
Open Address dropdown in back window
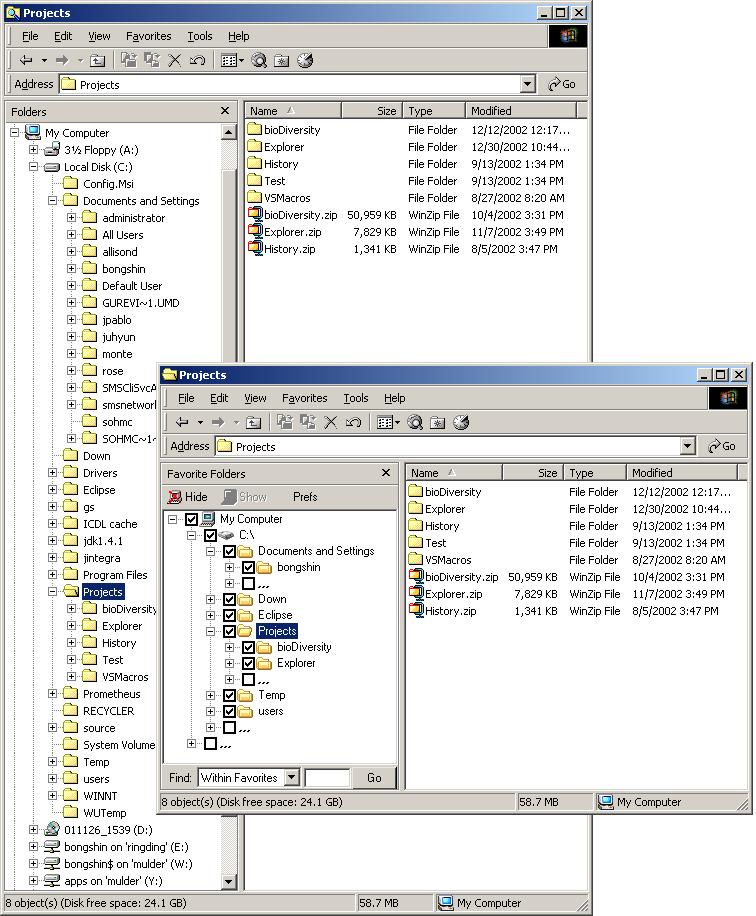click(x=528, y=84)
